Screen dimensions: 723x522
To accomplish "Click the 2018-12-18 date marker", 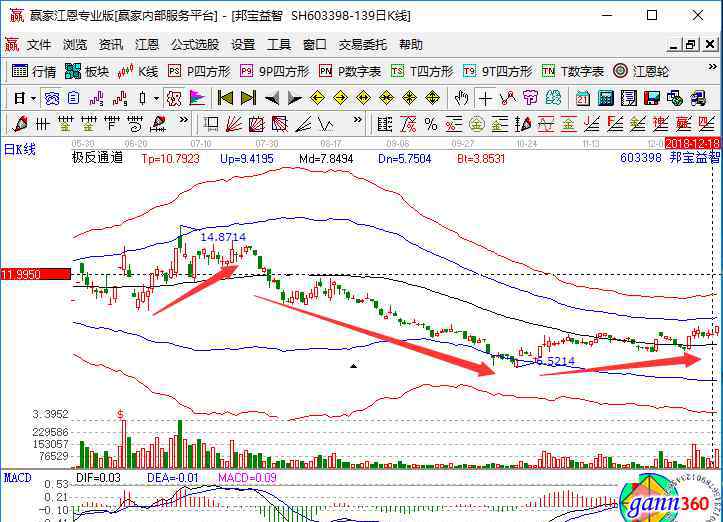I will pos(693,143).
